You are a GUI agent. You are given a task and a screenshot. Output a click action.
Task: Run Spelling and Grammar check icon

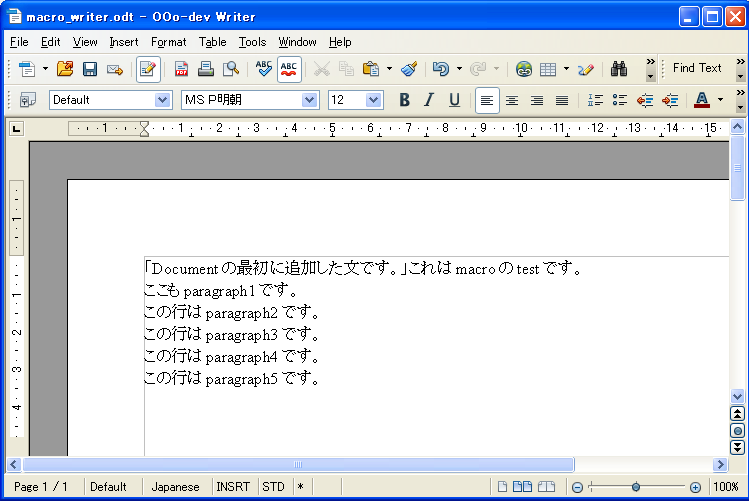tap(264, 69)
